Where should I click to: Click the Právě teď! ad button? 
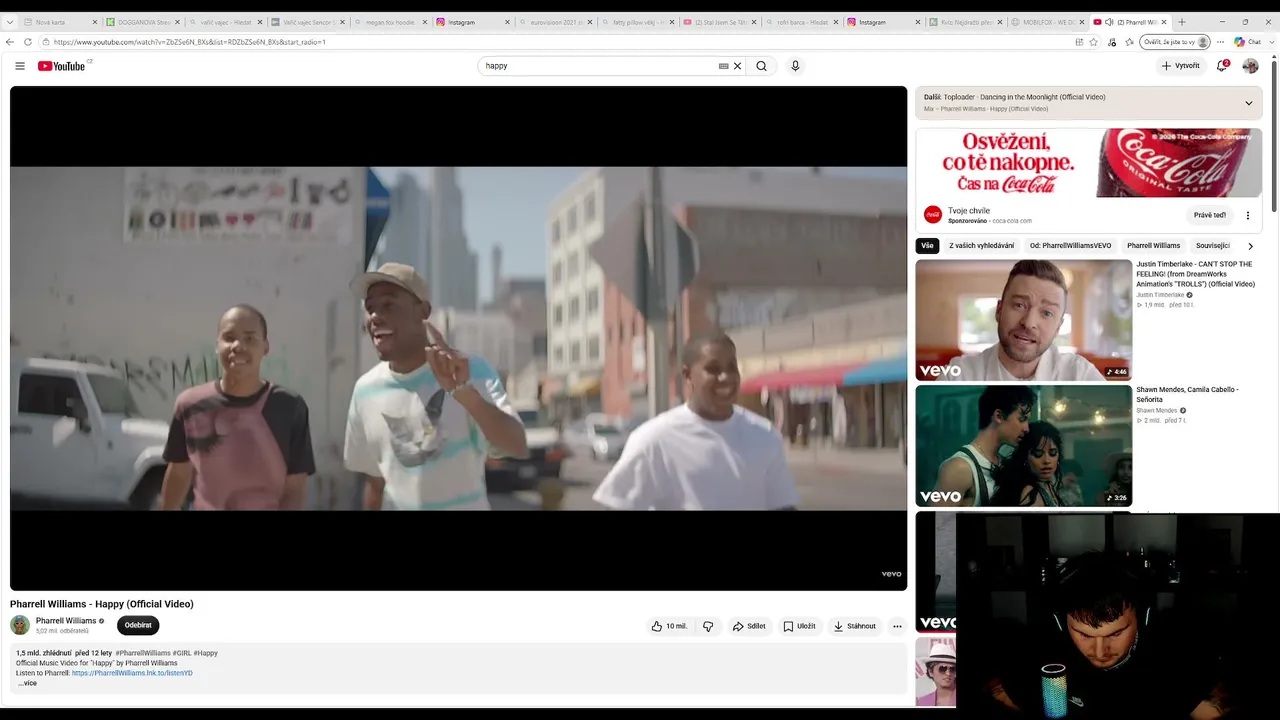click(x=1209, y=215)
